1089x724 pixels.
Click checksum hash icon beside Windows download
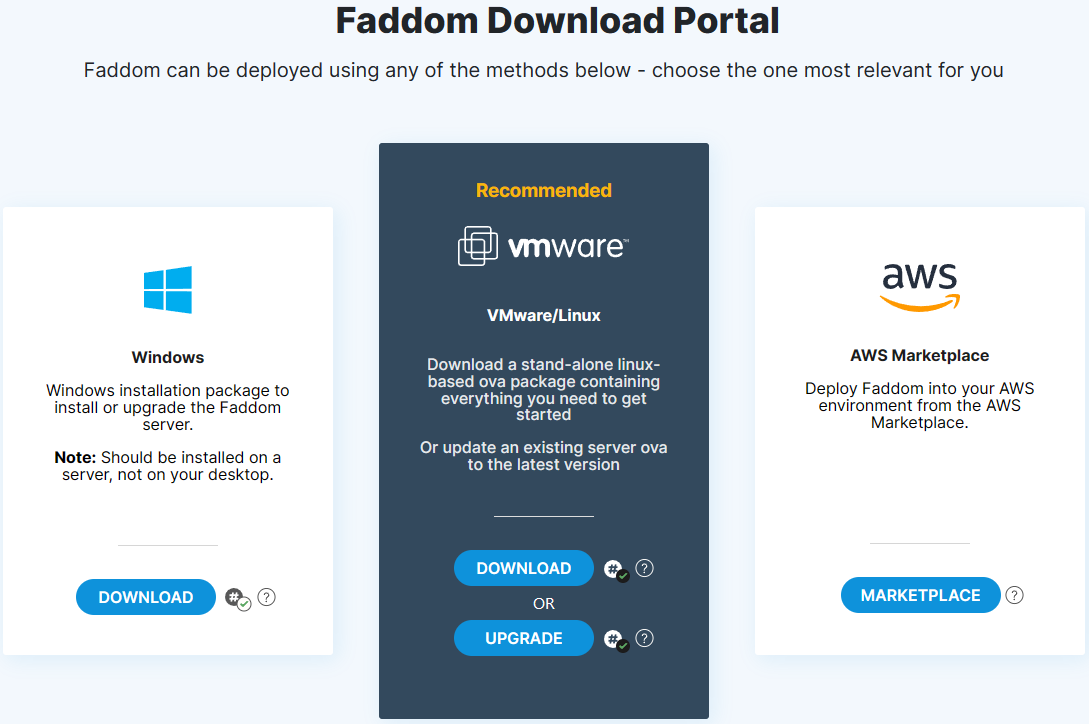pos(238,598)
